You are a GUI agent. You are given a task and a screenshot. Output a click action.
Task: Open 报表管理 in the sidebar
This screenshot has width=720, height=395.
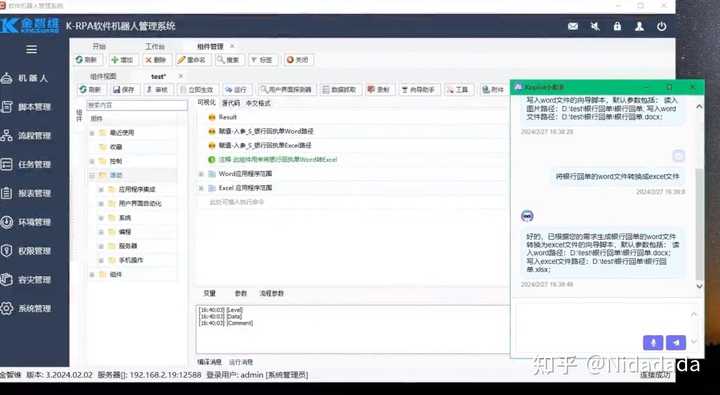[26, 193]
